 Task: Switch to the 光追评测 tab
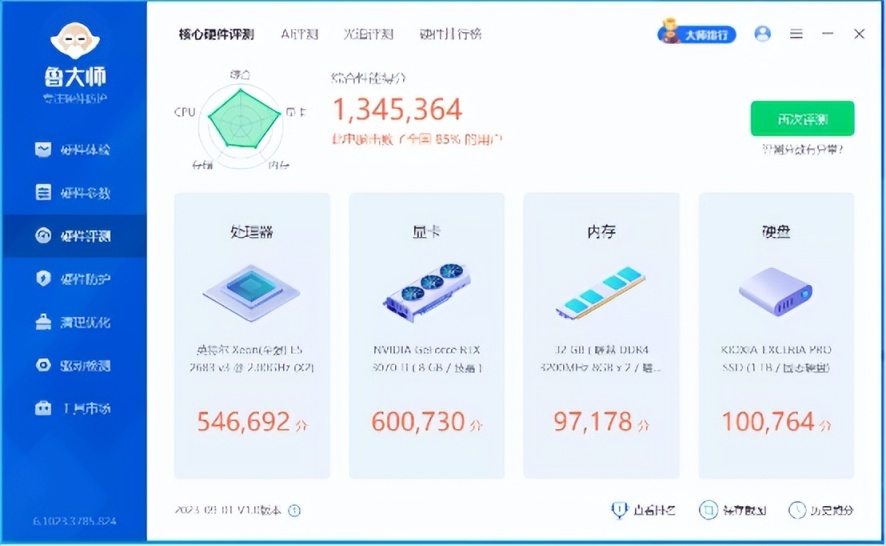pos(368,34)
